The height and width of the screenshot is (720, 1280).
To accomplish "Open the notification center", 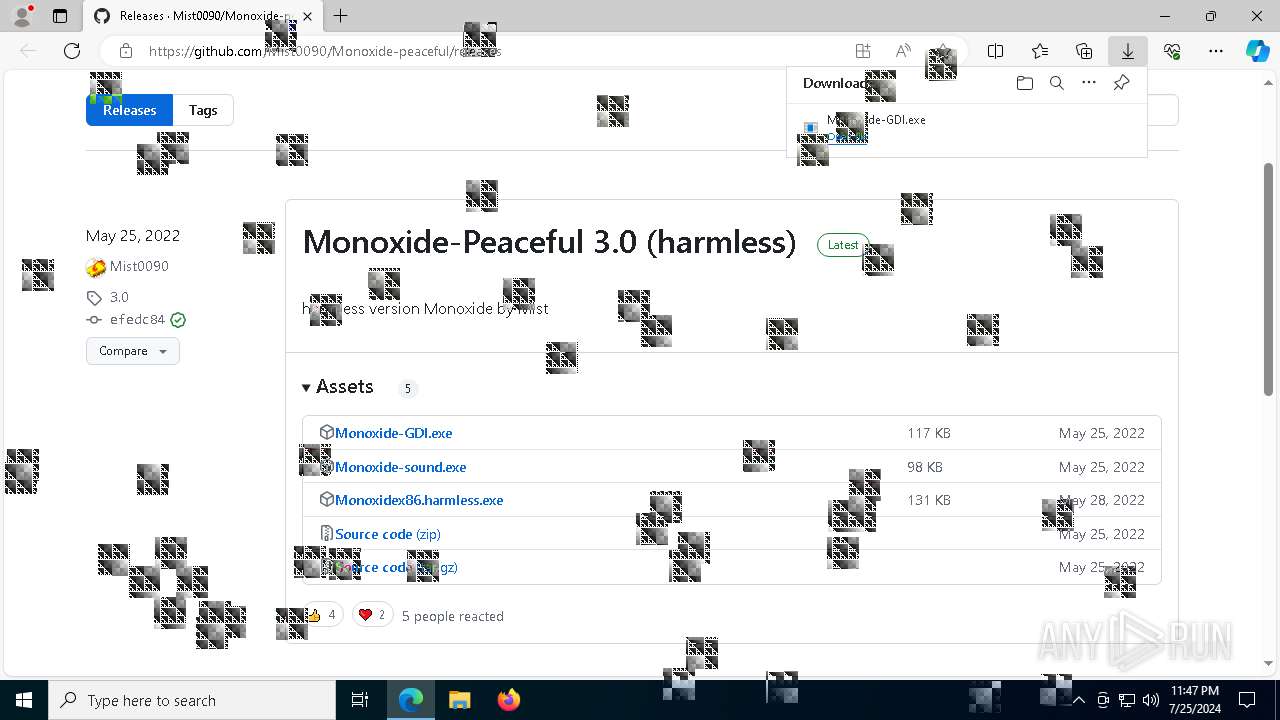I will 1247,700.
